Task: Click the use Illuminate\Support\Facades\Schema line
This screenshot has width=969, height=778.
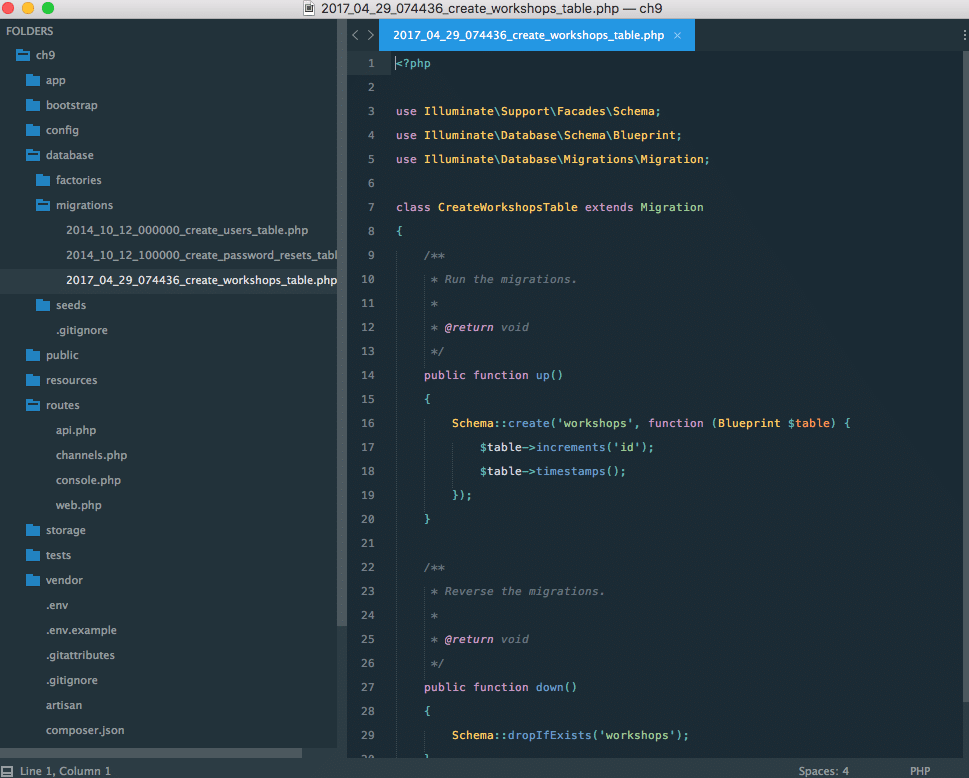Action: 528,111
